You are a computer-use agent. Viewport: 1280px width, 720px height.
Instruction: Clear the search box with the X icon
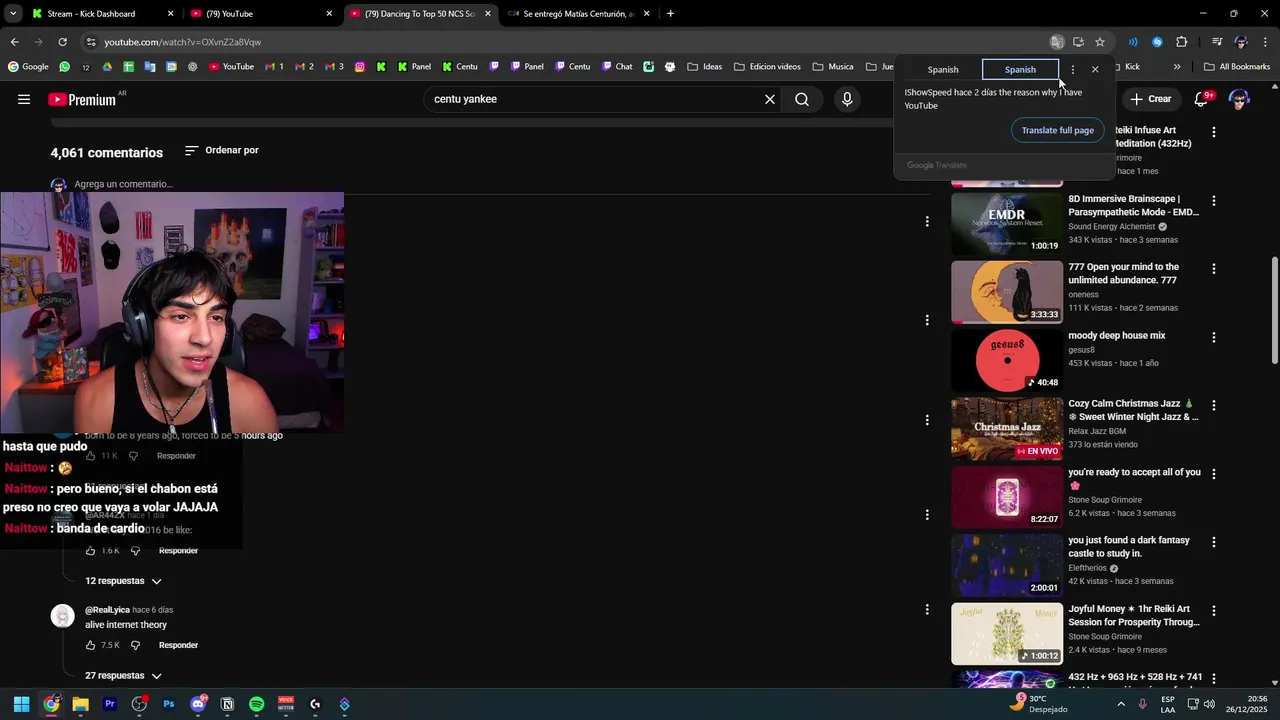[770, 99]
